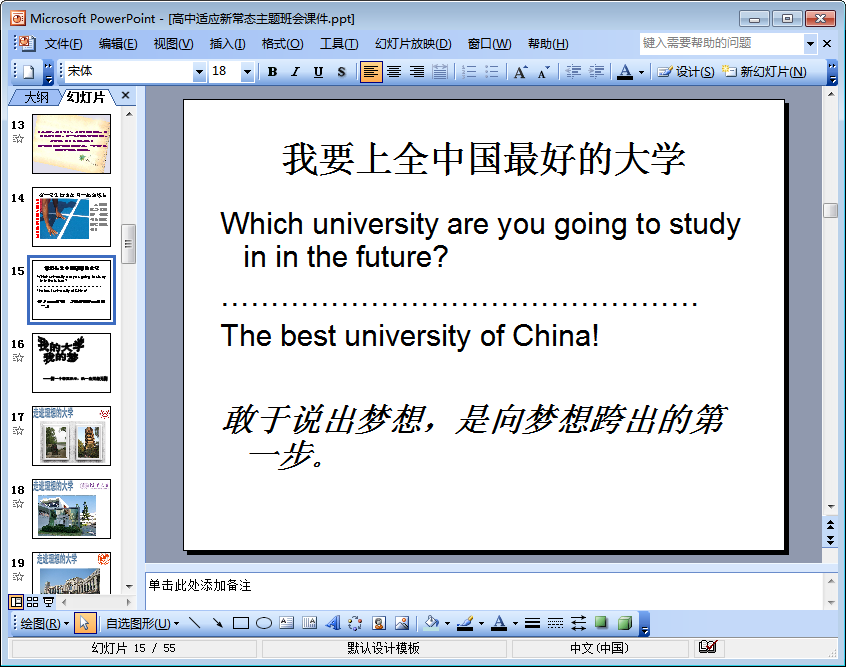
Task: Select the Line drawing tool
Action: point(195,623)
